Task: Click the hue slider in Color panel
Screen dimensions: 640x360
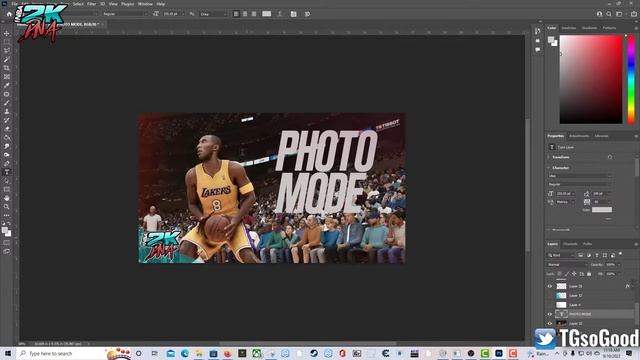Action: (631, 79)
